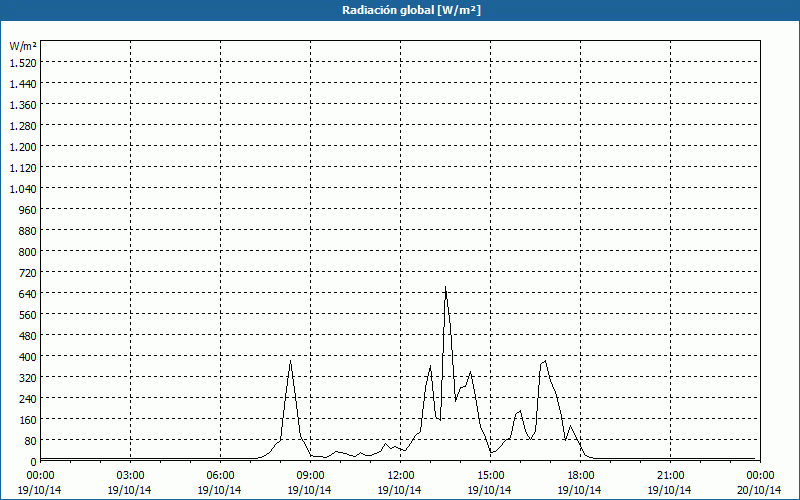Click the 09:00 time axis label

coord(310,476)
